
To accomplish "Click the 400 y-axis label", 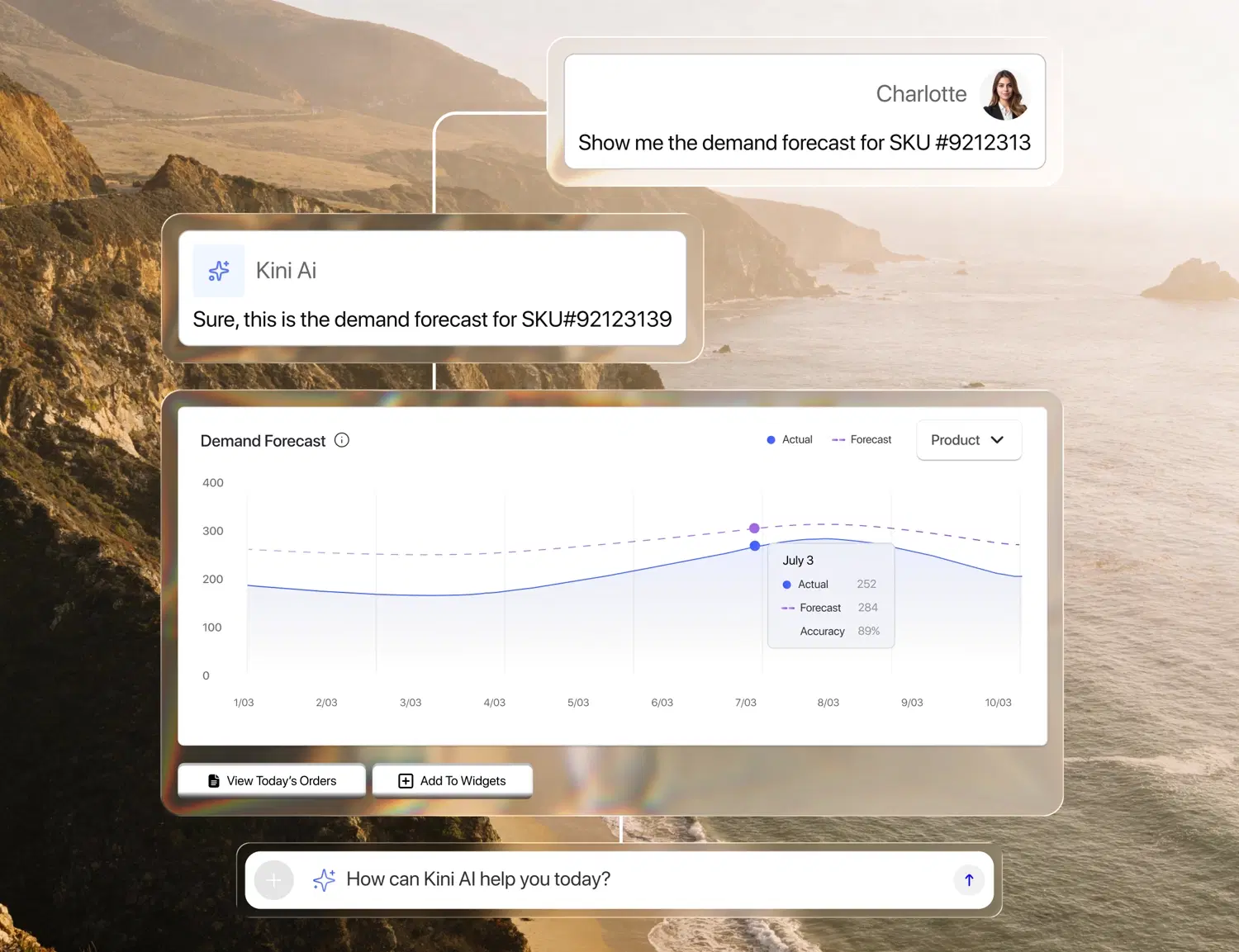I will 213,483.
